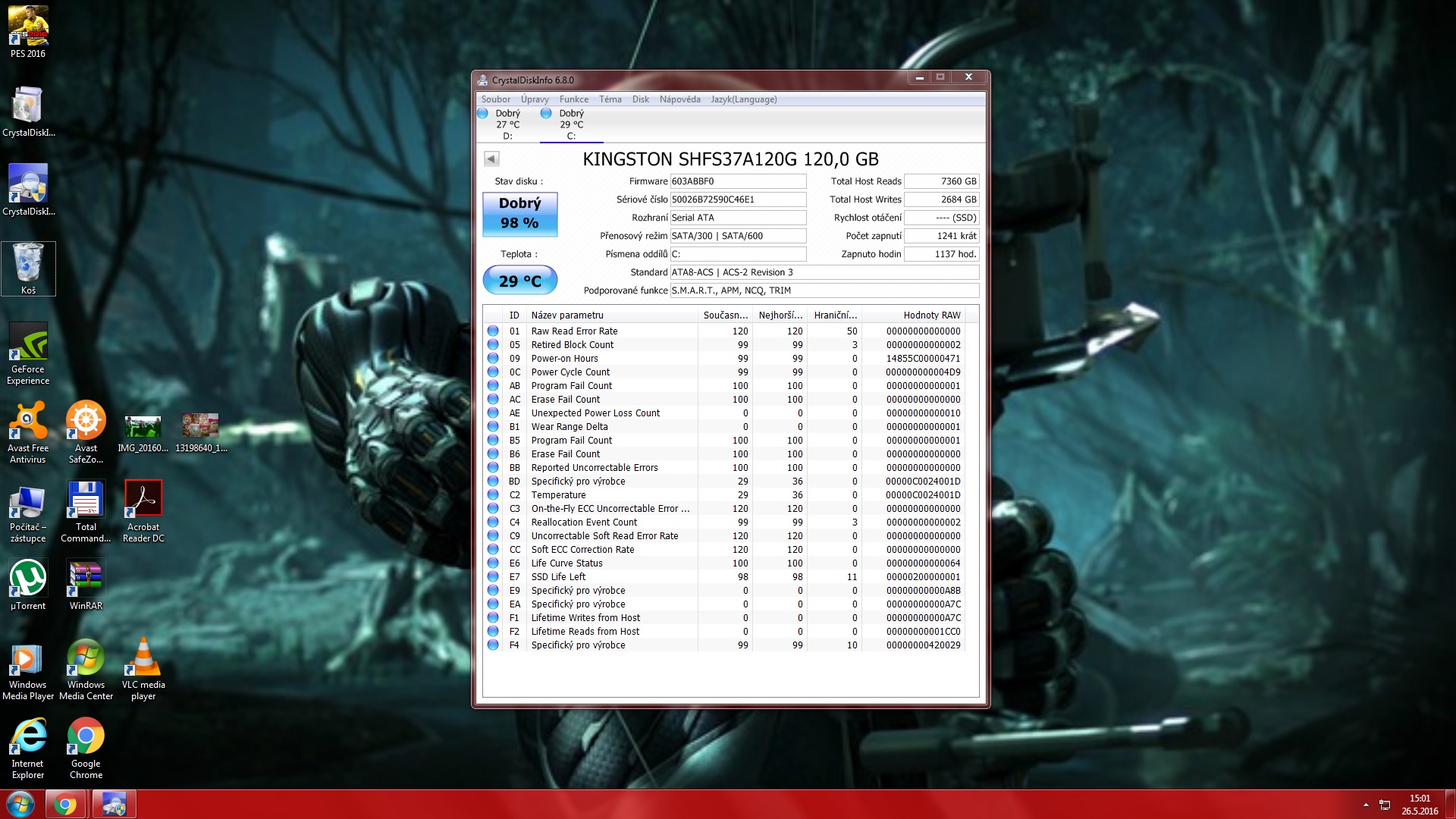Click the Dobrý 98 % health status button

click(520, 214)
